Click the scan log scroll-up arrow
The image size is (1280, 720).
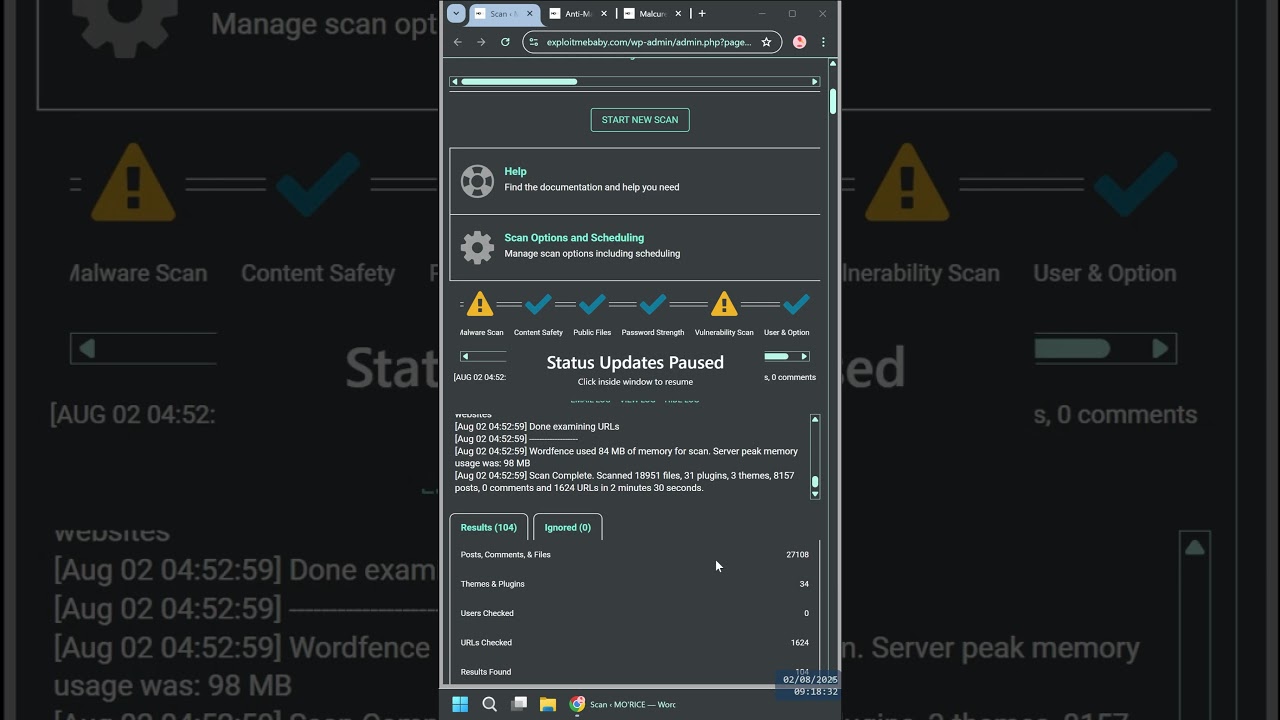tap(815, 420)
